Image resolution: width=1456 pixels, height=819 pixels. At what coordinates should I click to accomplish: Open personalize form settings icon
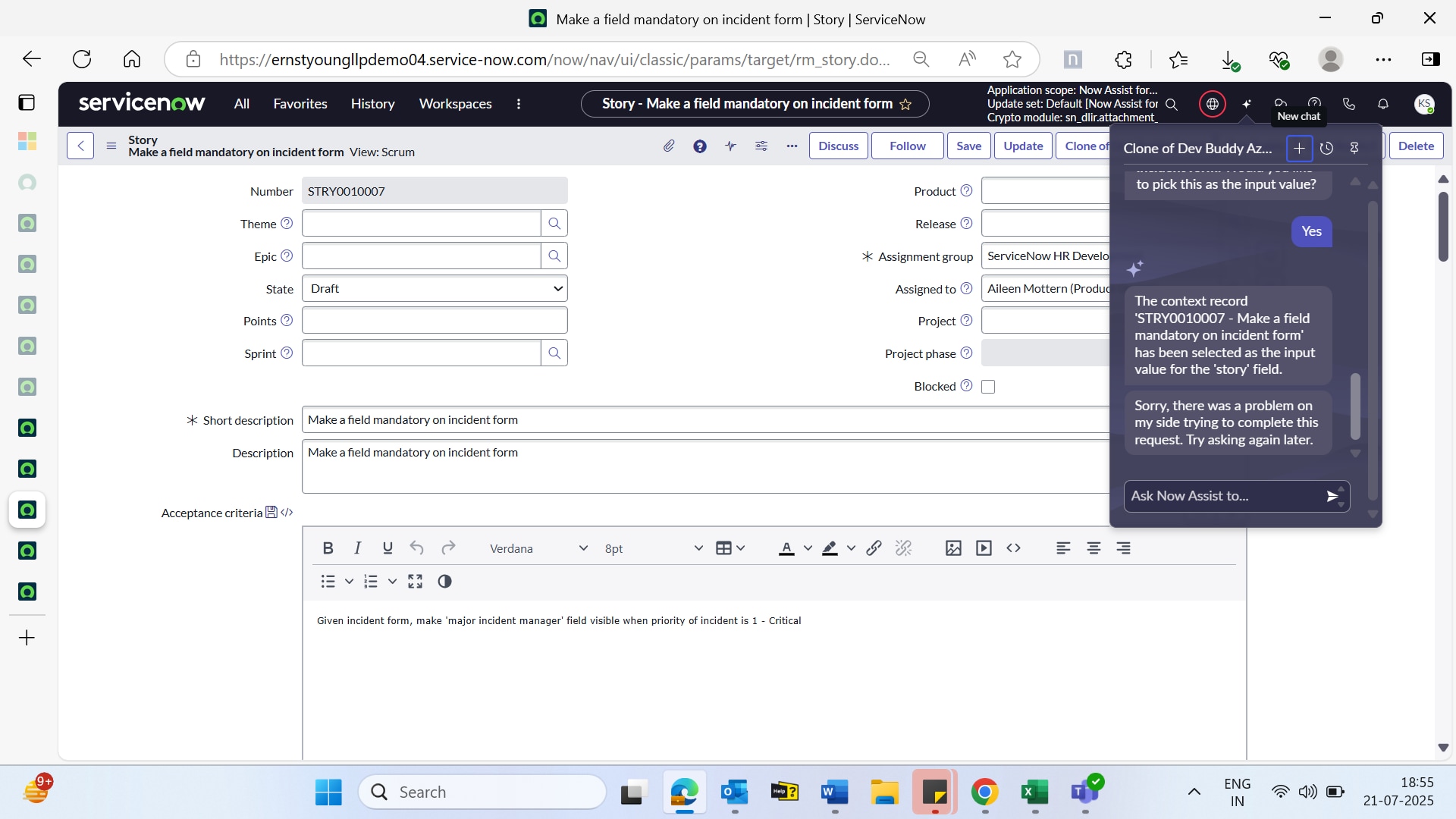click(761, 146)
